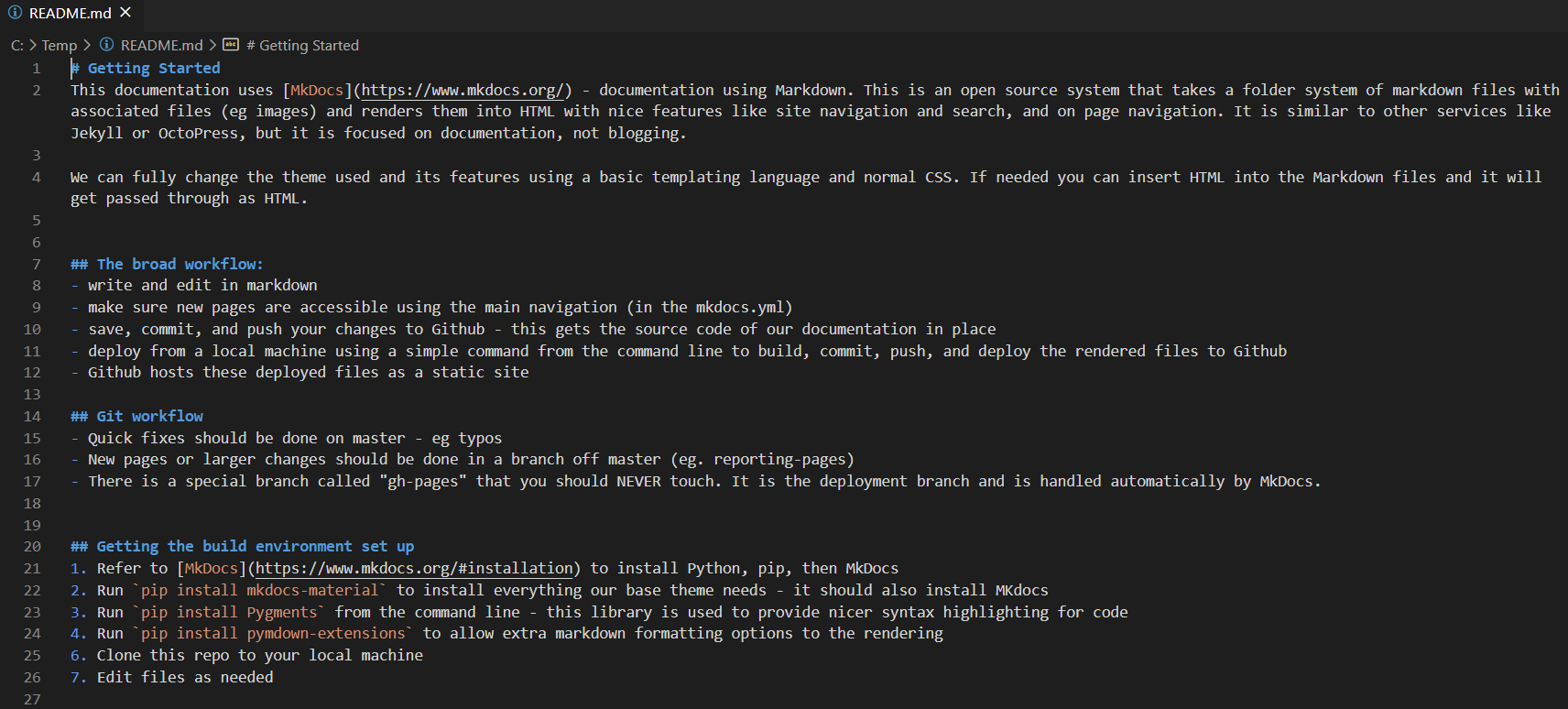Select the README.md editor tab
The image size is (1568, 709).
coord(70,13)
